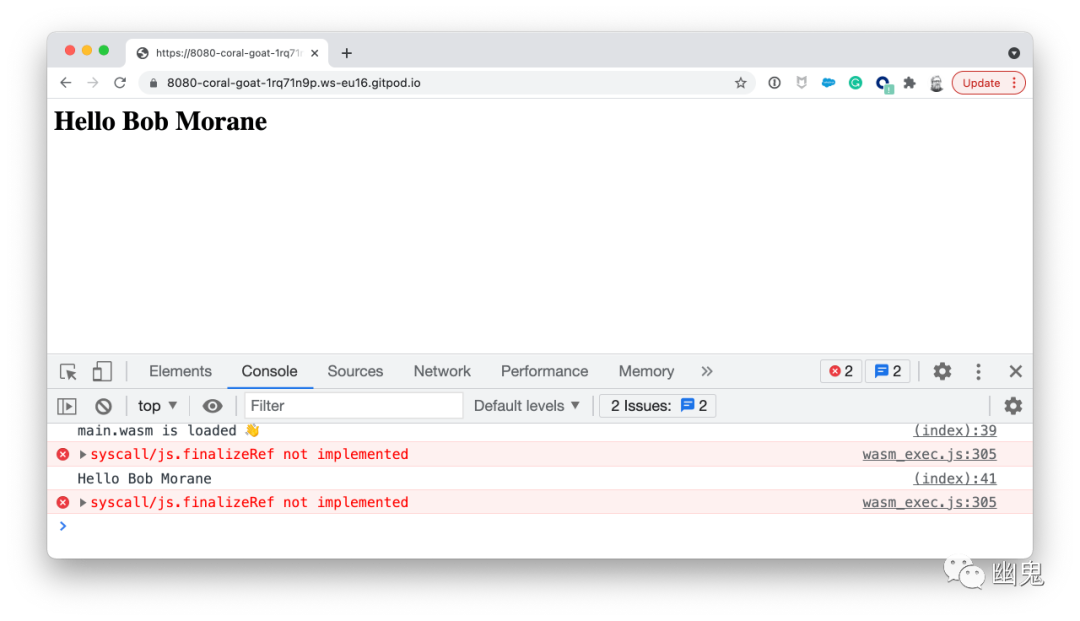1080x621 pixels.
Task: Open the top context dropdown
Action: [x=158, y=406]
